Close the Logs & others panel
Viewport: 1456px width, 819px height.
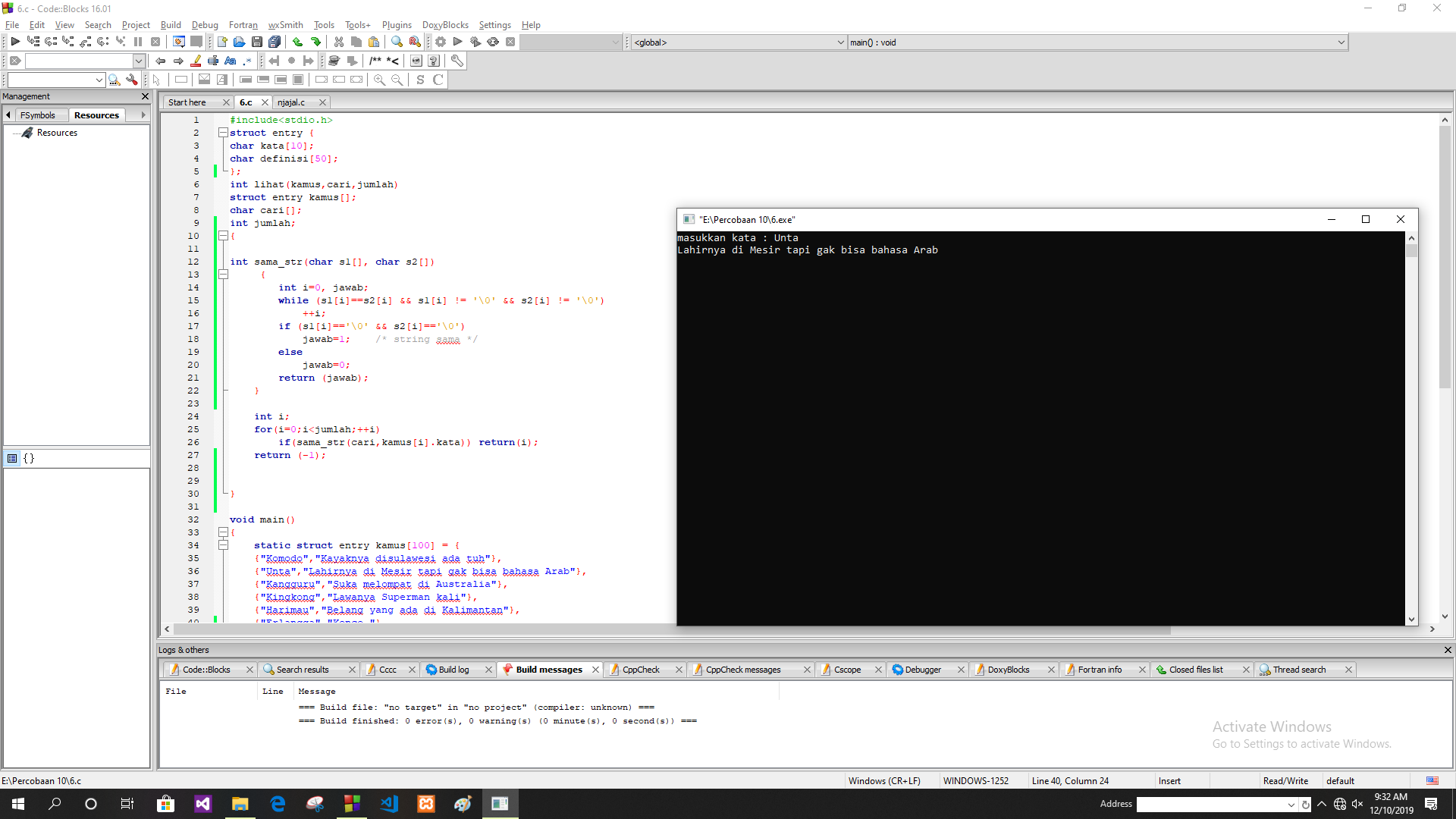[1448, 650]
